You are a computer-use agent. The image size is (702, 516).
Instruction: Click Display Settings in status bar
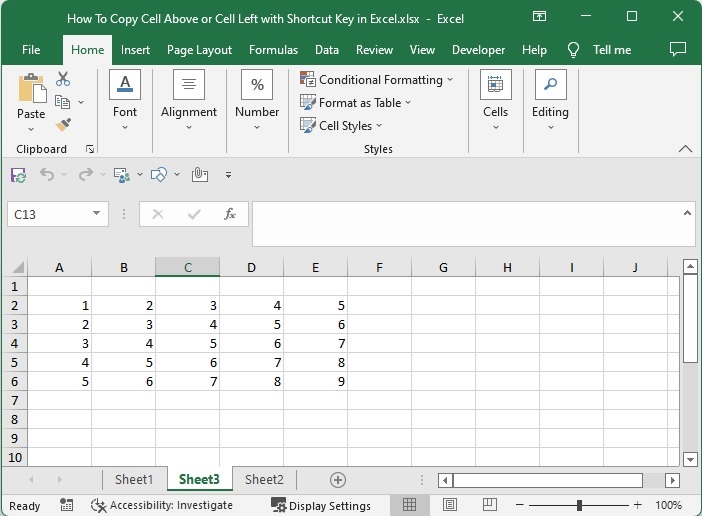[x=320, y=505]
